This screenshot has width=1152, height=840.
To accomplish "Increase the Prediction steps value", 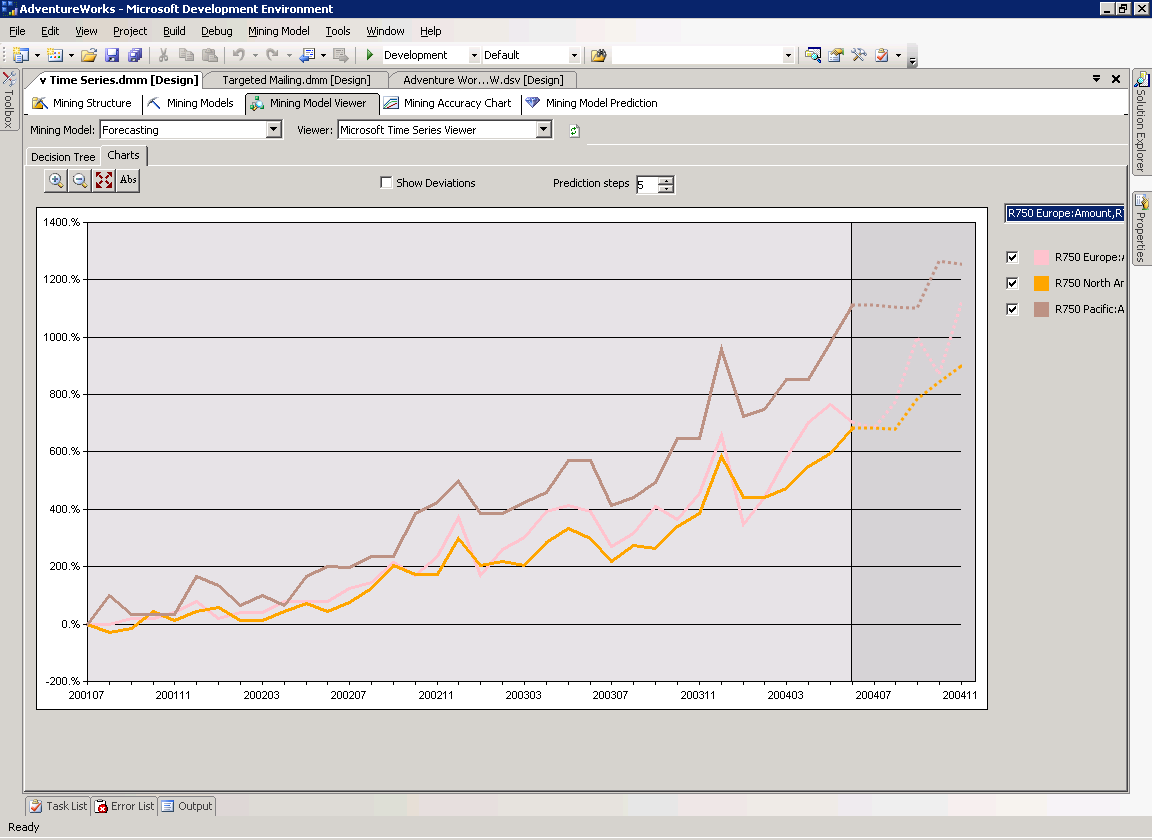I will [x=666, y=181].
